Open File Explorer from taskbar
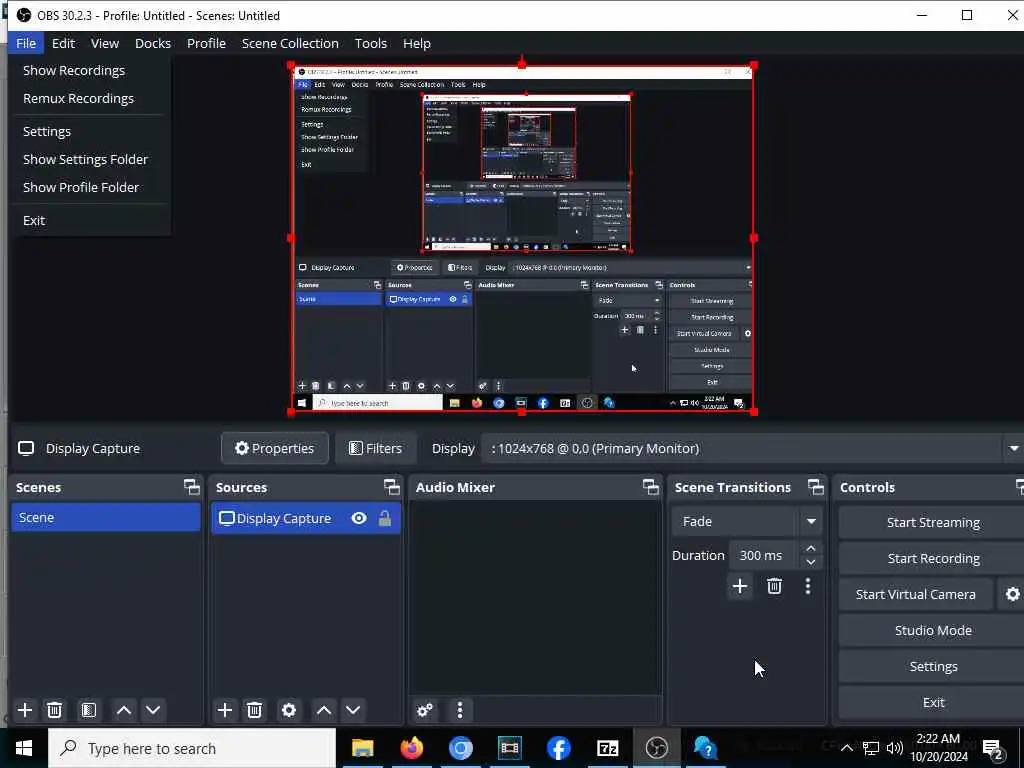Screen dimensions: 1024x768 click(x=362, y=748)
